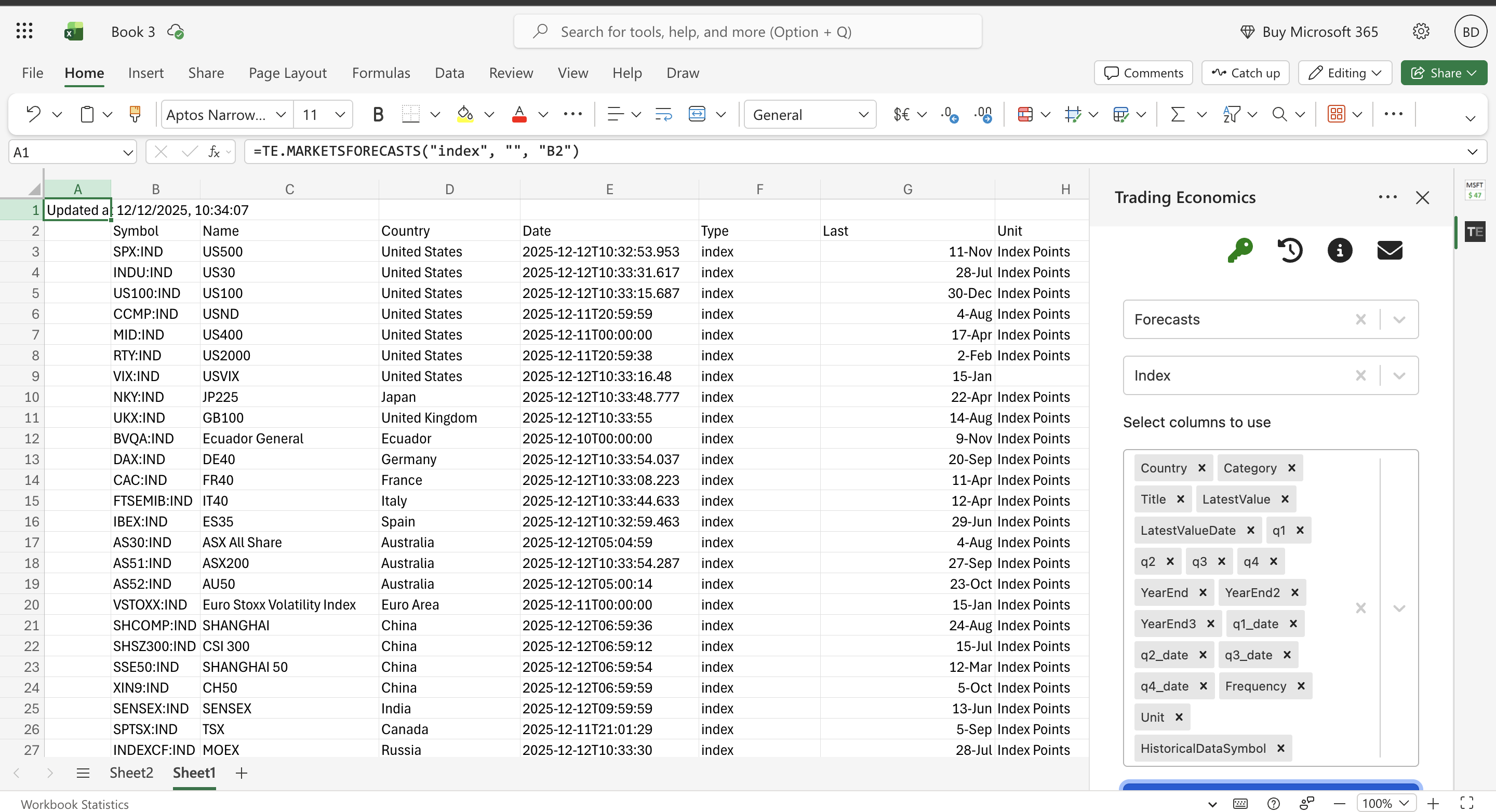
Task: Open the Draw menu tab
Action: click(x=683, y=73)
